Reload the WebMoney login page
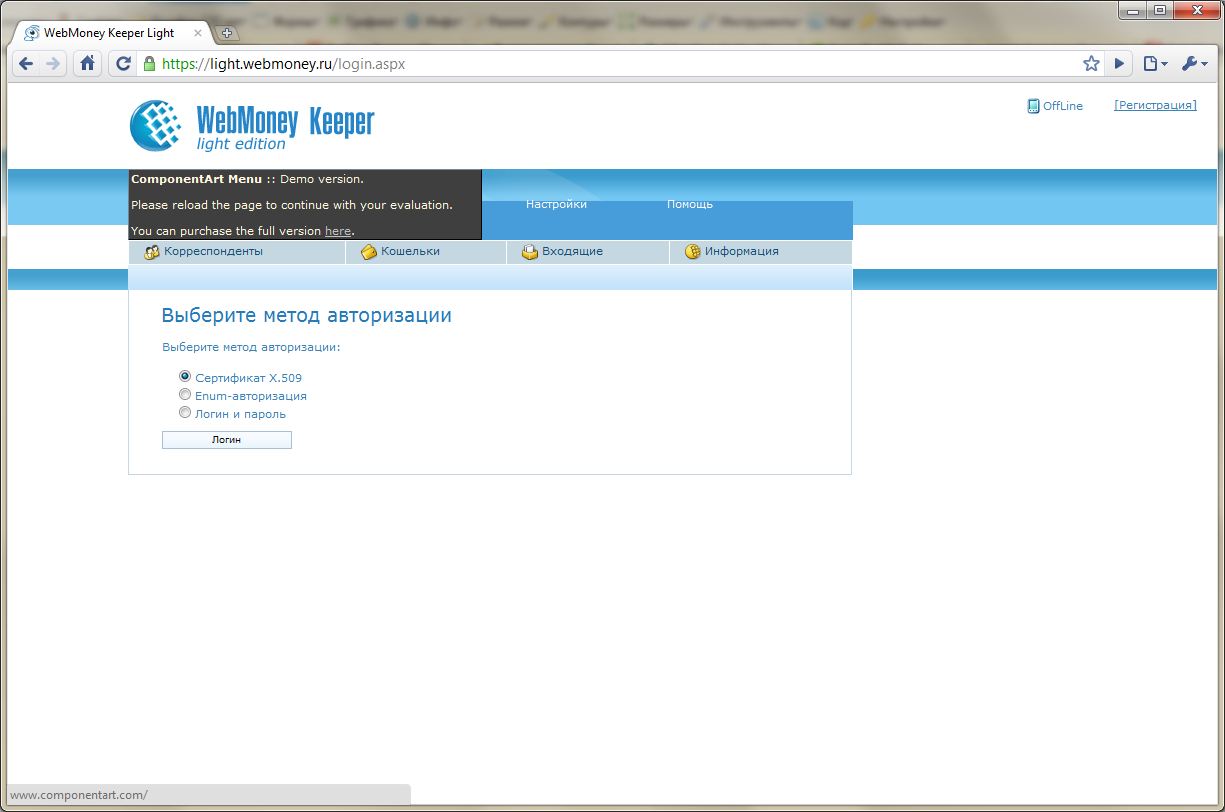Image resolution: width=1225 pixels, height=812 pixels. pyautogui.click(x=124, y=64)
